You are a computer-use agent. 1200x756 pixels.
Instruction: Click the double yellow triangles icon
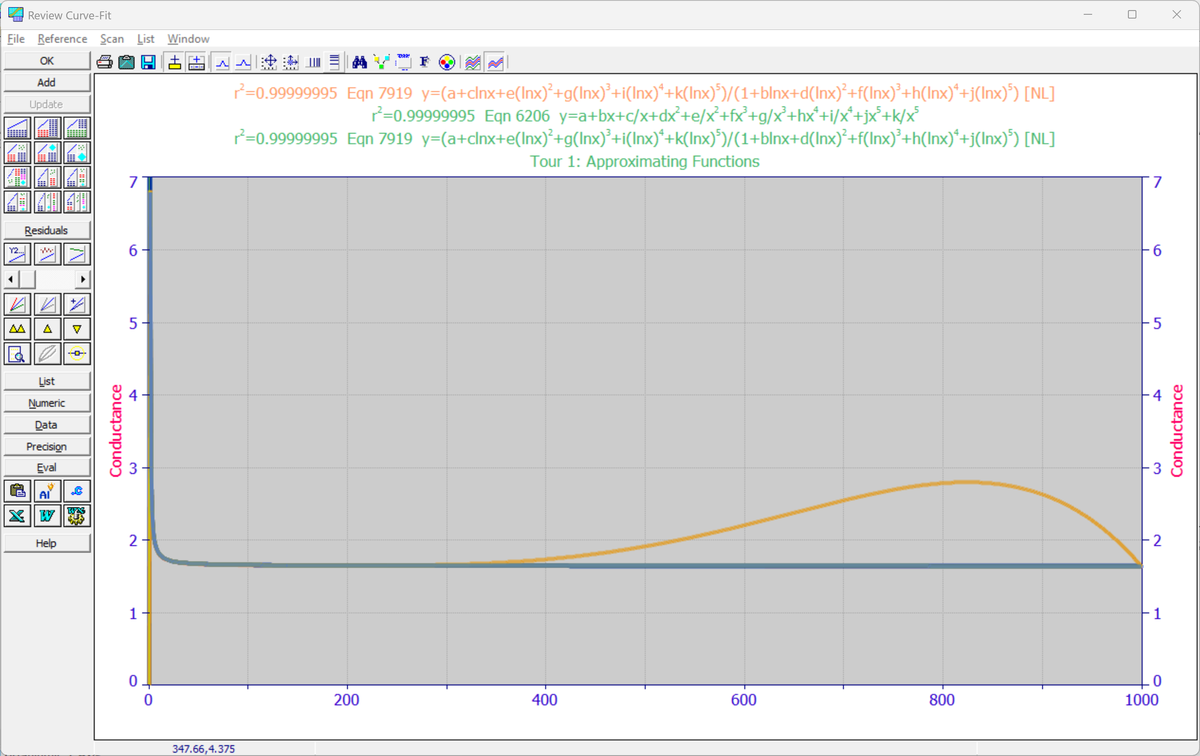click(17, 328)
